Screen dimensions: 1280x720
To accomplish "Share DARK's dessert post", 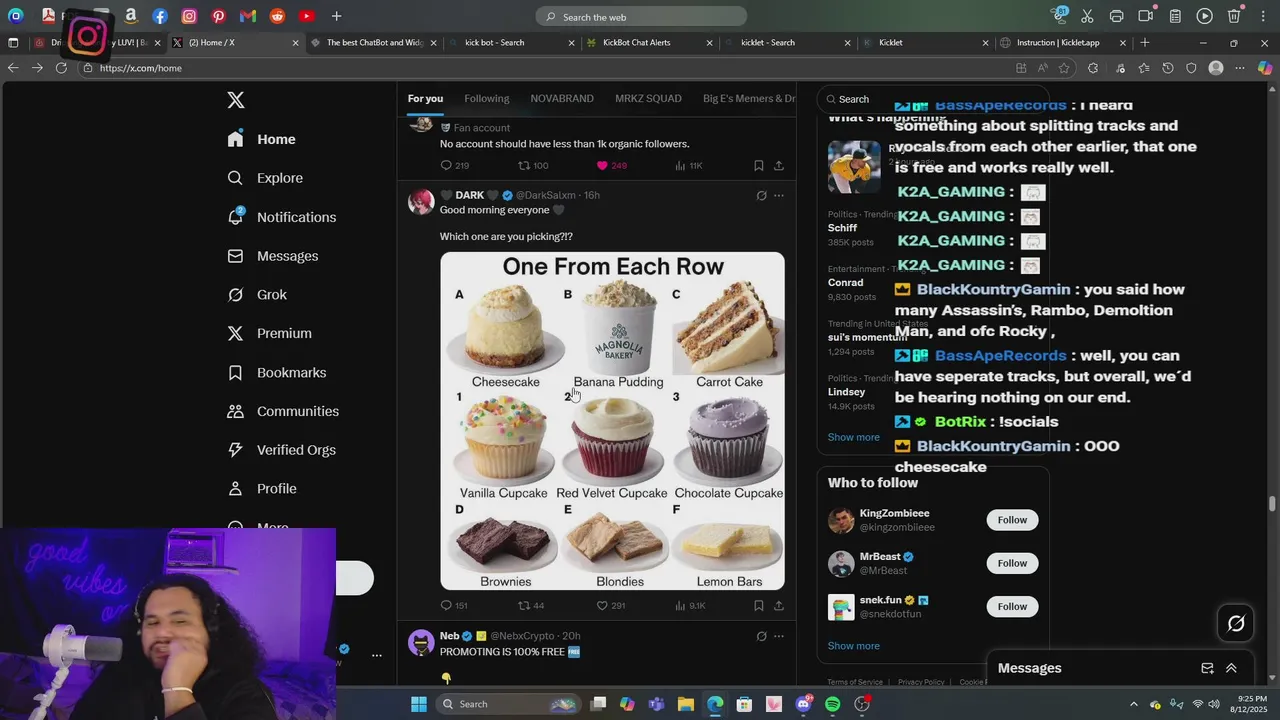I will coord(779,605).
